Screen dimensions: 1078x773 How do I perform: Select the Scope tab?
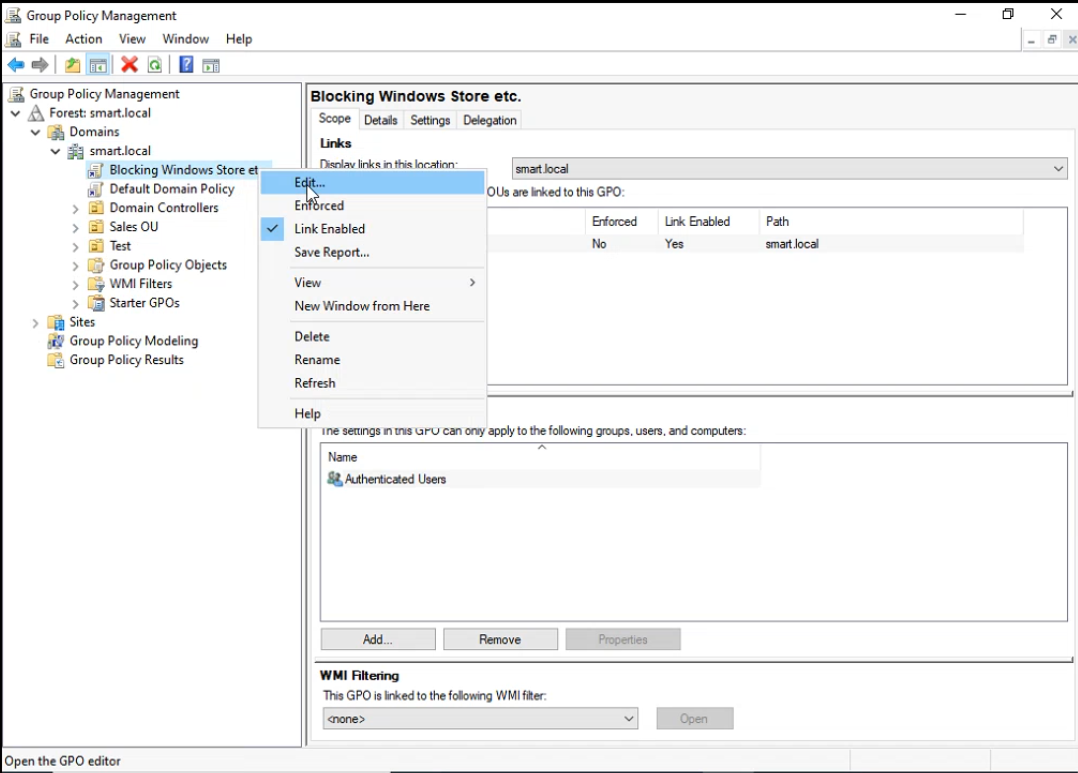tap(335, 118)
